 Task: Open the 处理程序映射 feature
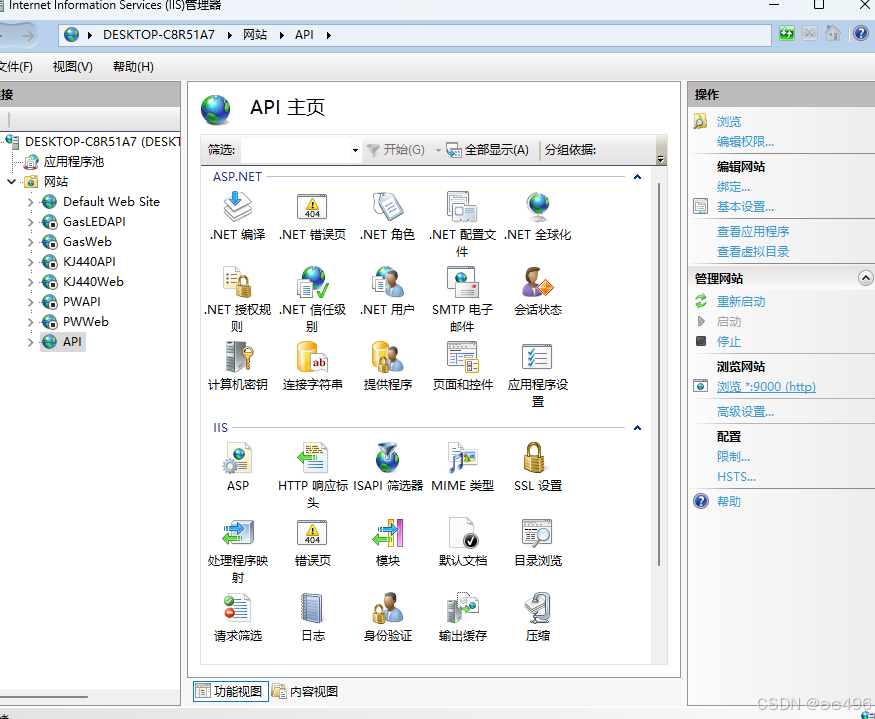[238, 550]
